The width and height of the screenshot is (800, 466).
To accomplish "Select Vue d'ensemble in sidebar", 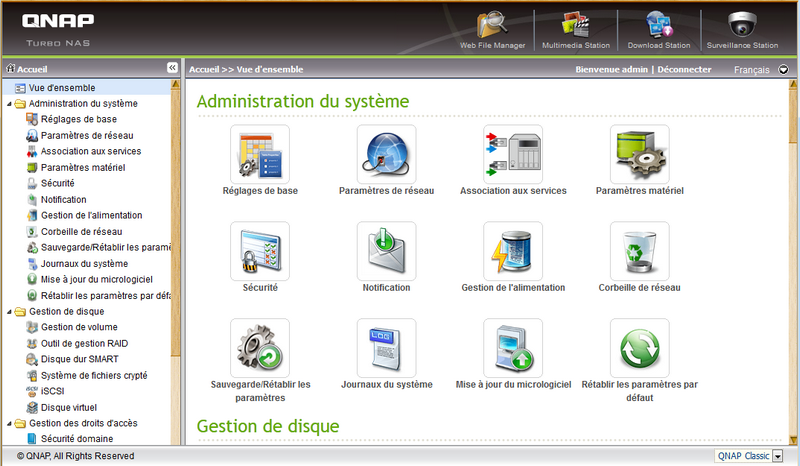I will [61, 88].
